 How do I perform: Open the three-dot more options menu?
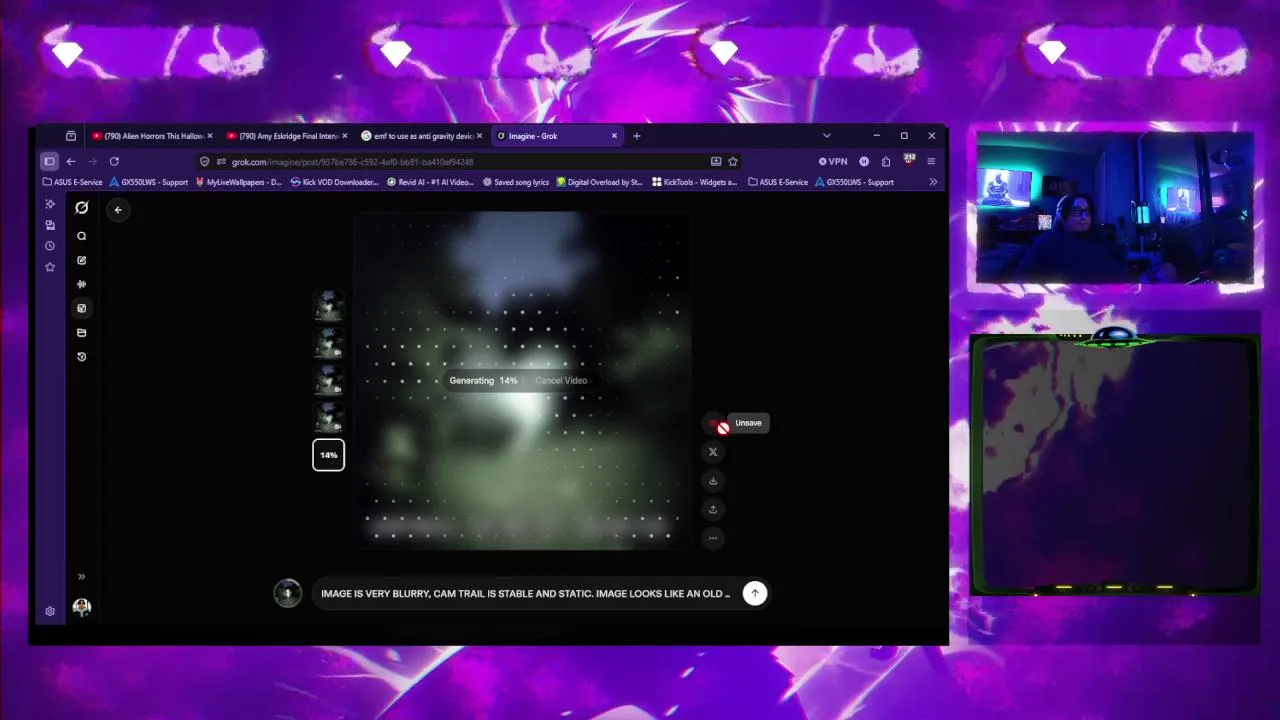click(713, 537)
